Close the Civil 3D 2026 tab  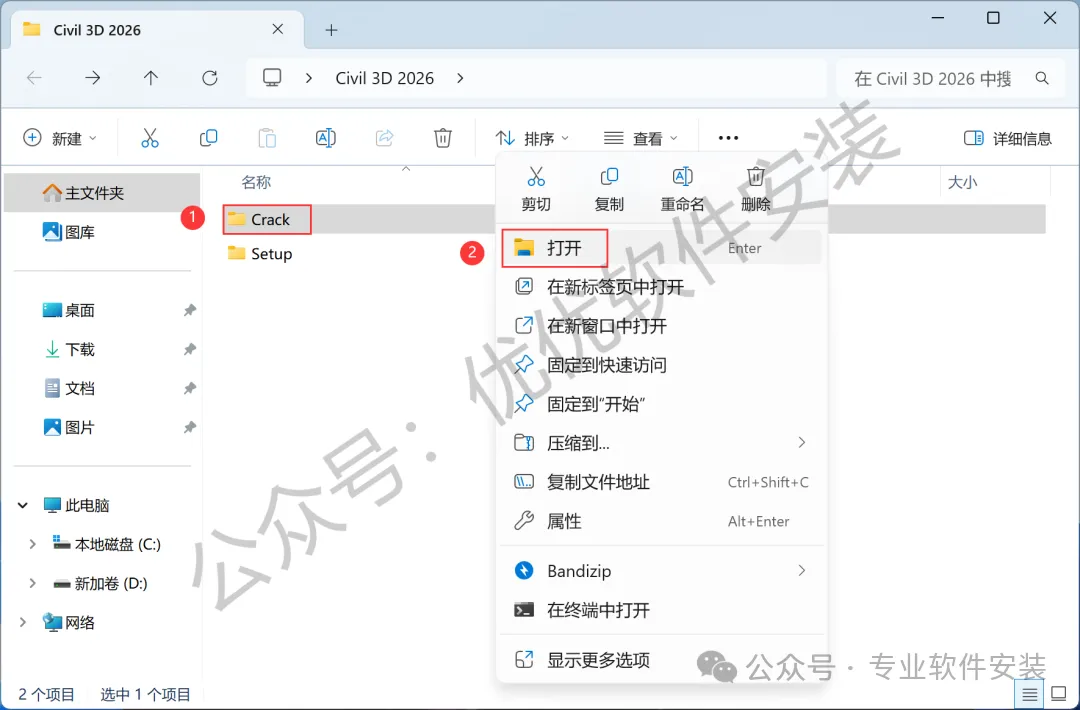278,29
